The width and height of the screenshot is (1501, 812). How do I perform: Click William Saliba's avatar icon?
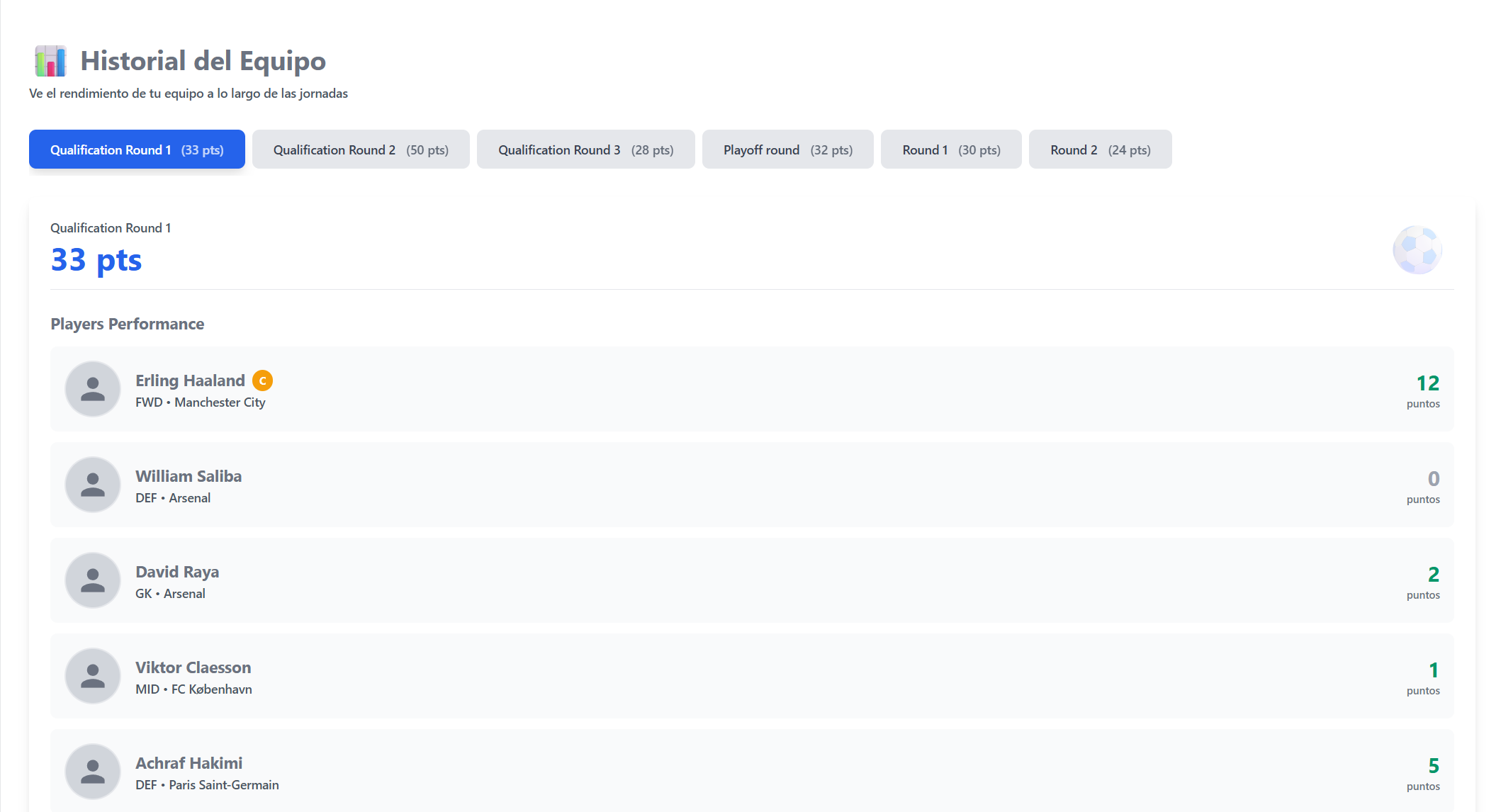(x=93, y=485)
